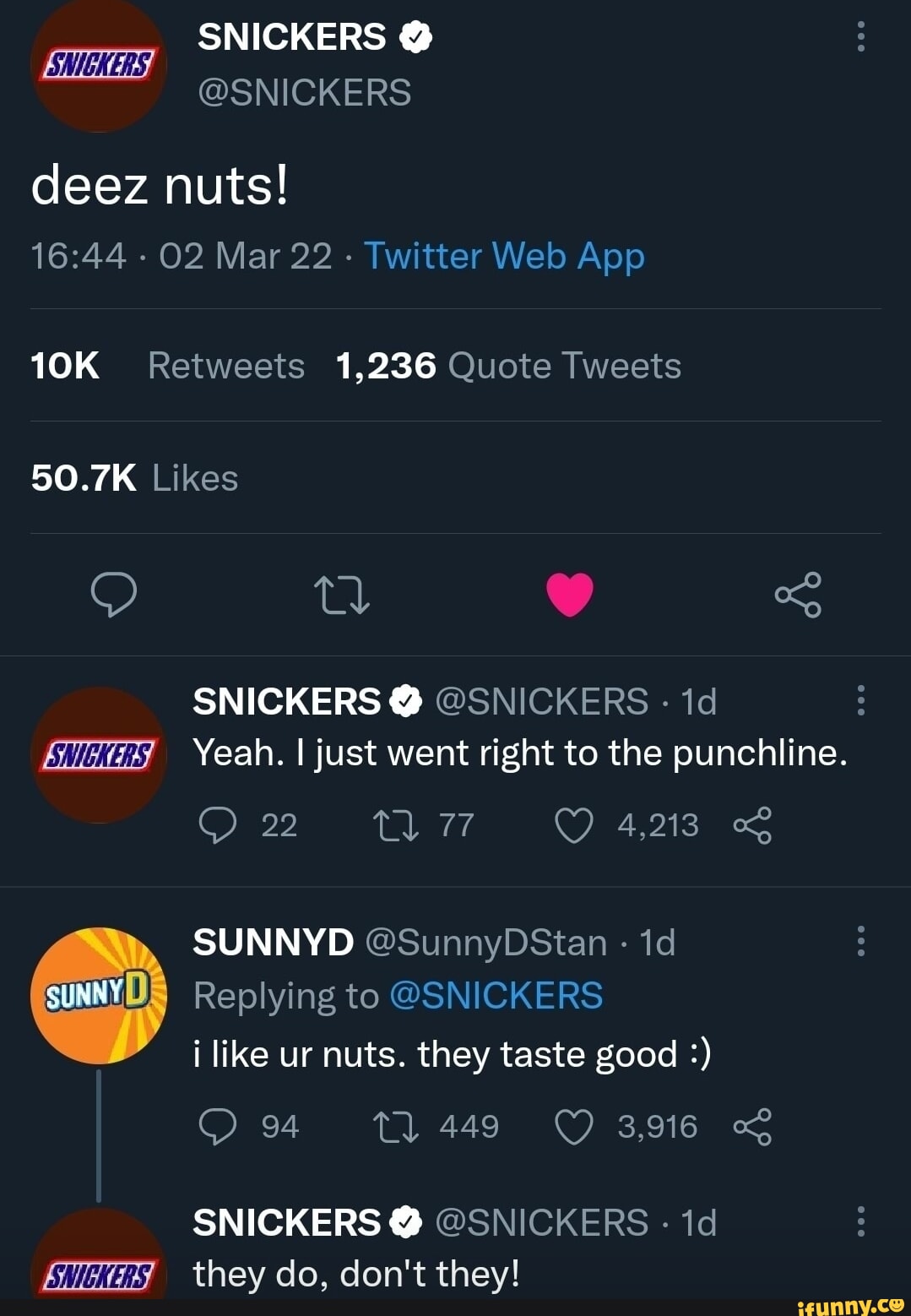
Task: Open options menu for punchline reply
Action: [x=860, y=700]
